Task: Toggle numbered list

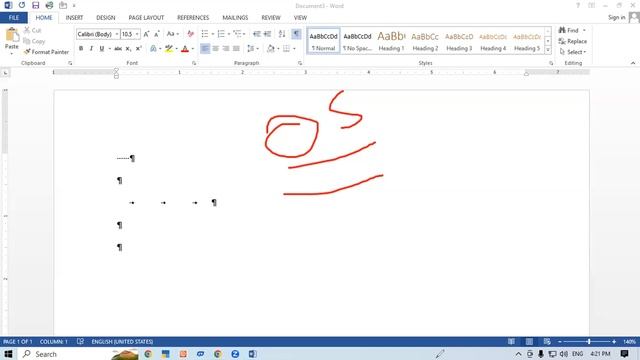Action: point(221,34)
